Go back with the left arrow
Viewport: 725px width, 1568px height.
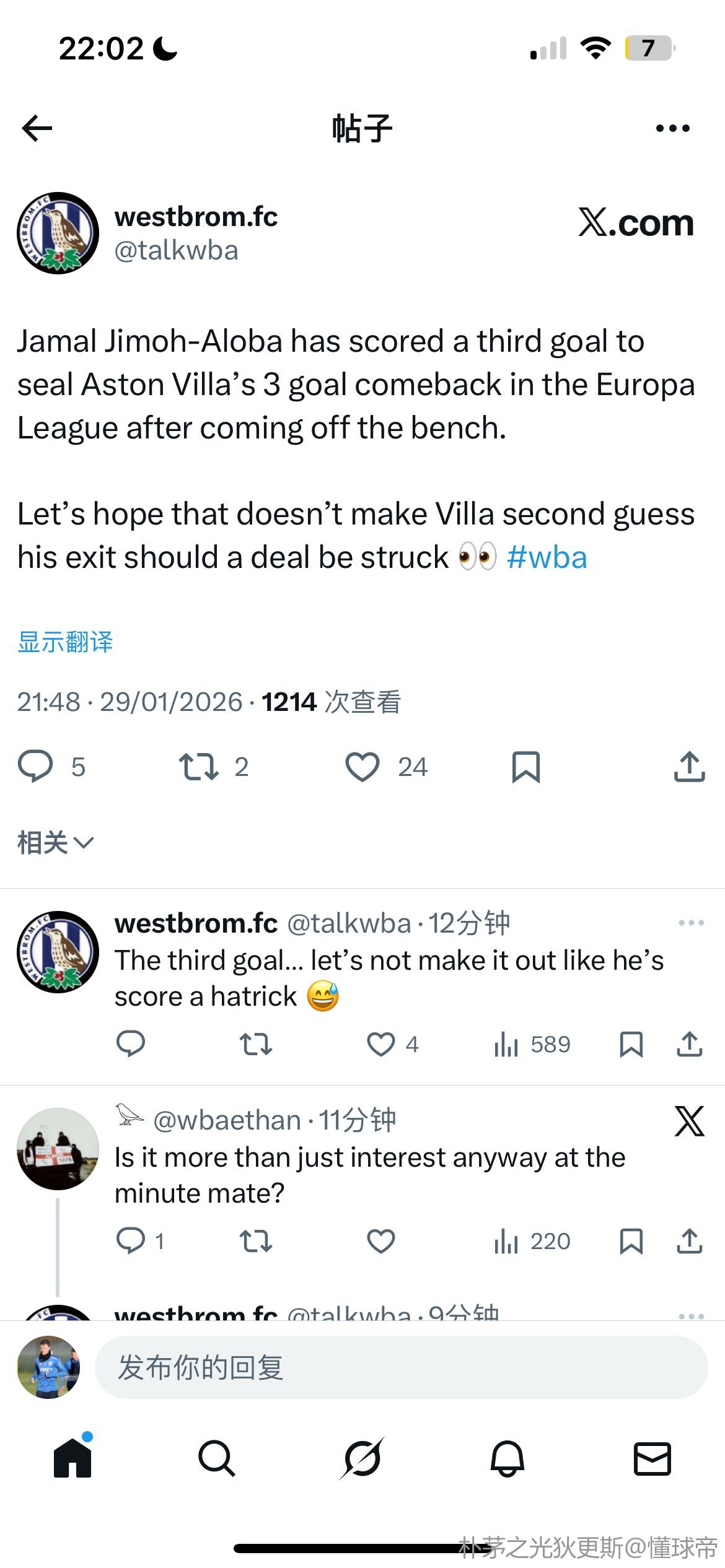click(37, 128)
